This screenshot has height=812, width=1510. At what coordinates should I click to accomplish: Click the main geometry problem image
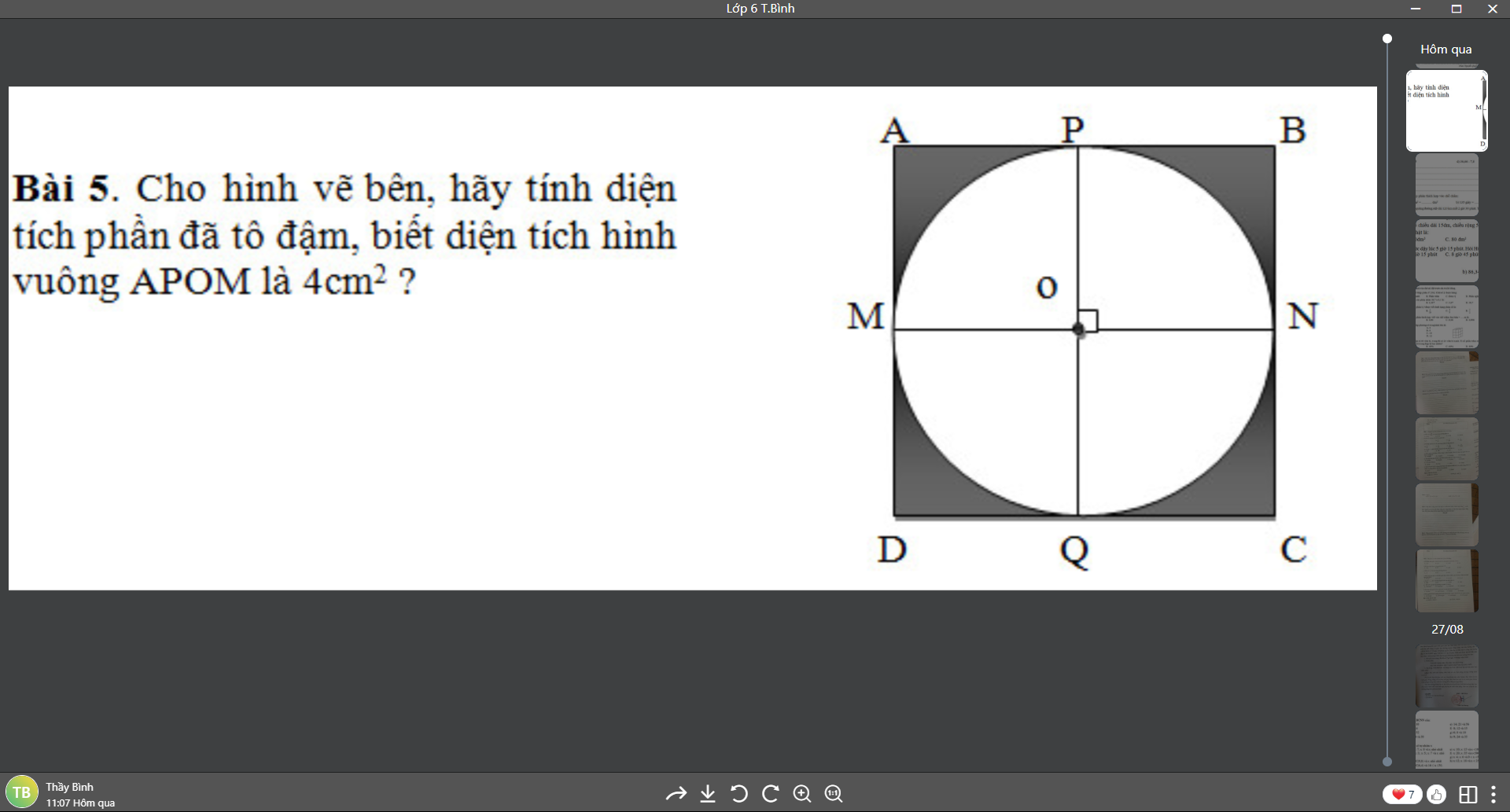click(x=692, y=338)
